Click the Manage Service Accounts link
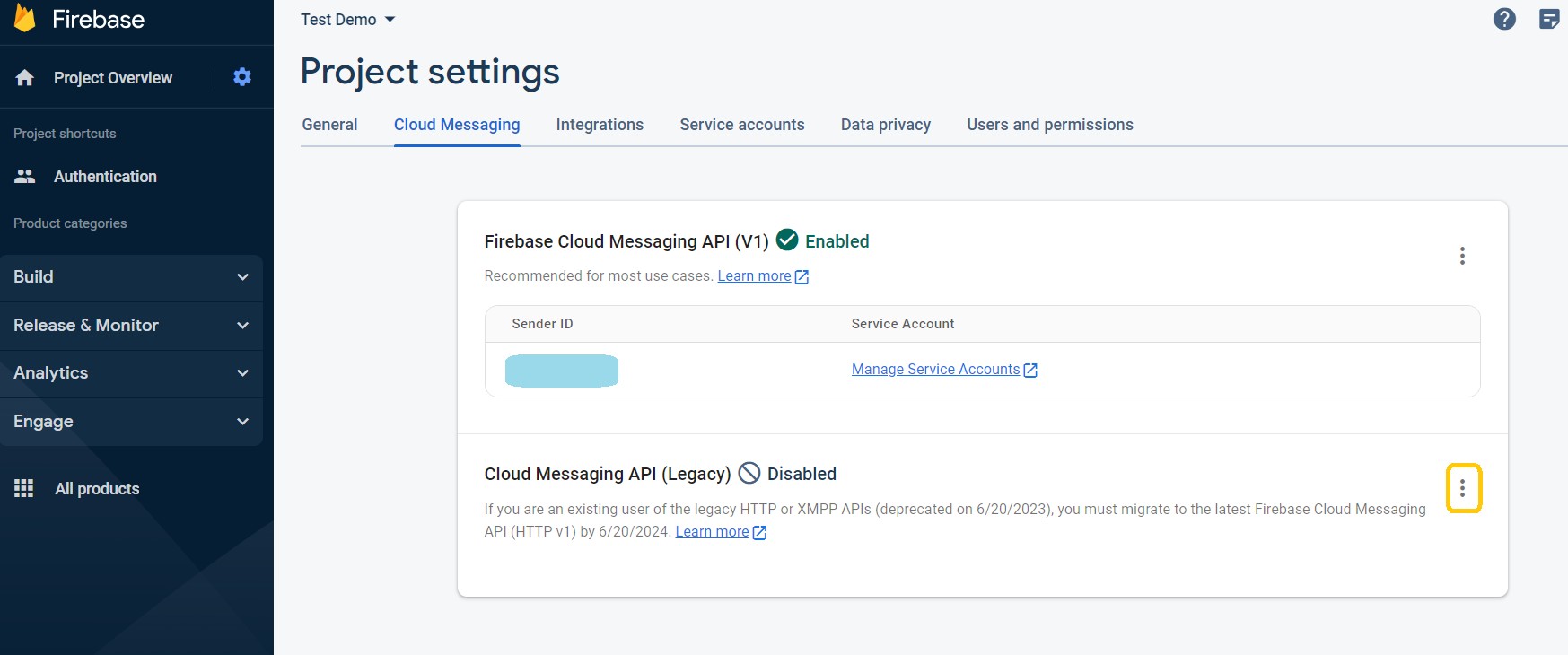1568x655 pixels. [x=935, y=370]
